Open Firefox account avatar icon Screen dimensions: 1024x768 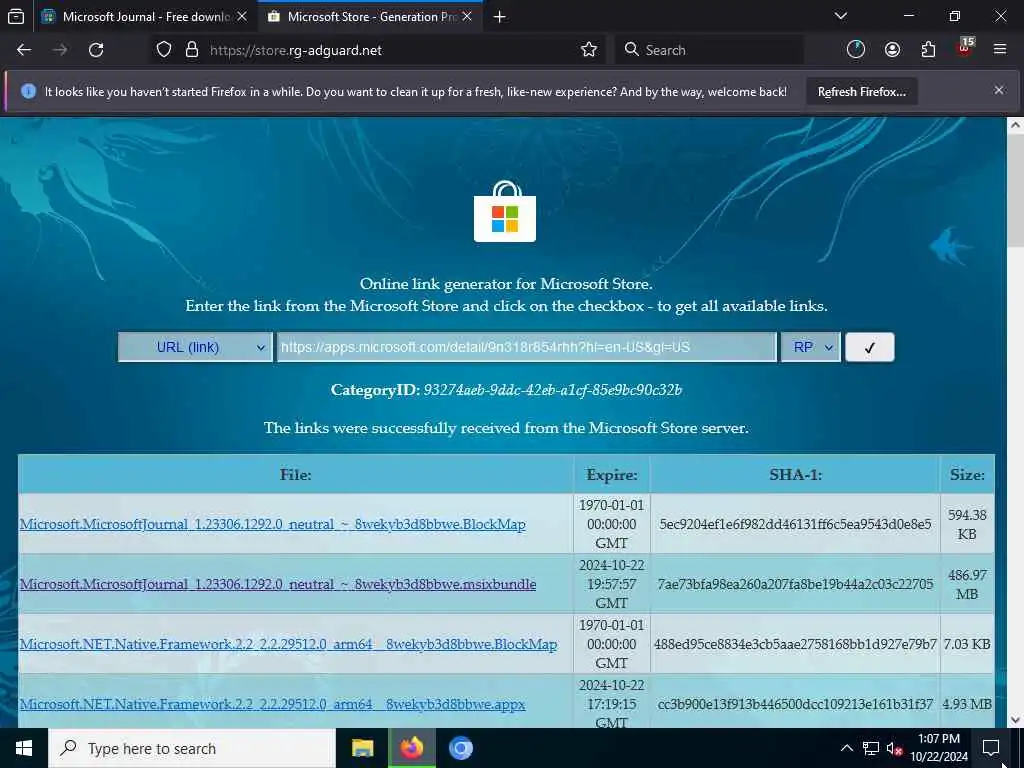(x=892, y=50)
